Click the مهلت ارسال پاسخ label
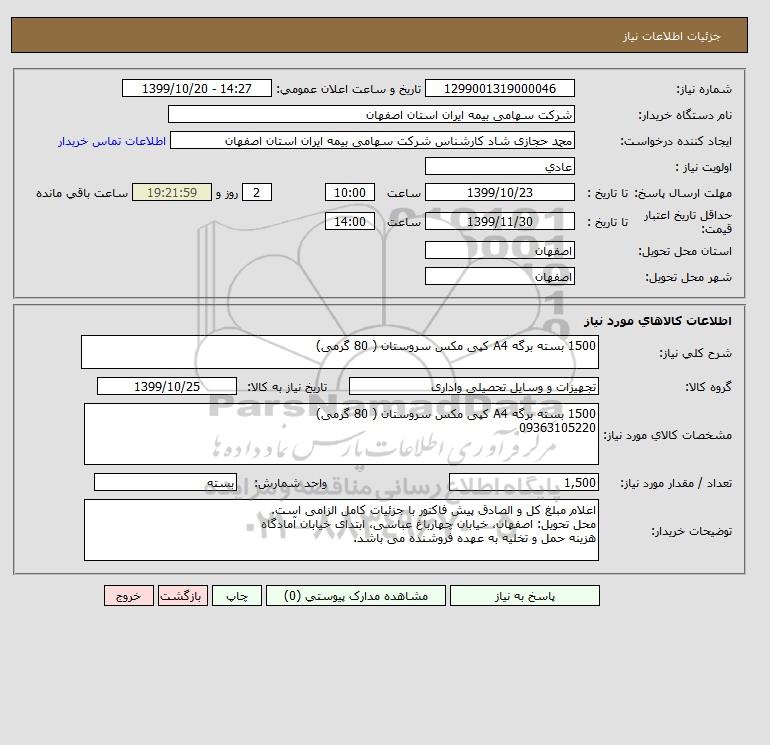This screenshot has height=745, width=770. 684,193
